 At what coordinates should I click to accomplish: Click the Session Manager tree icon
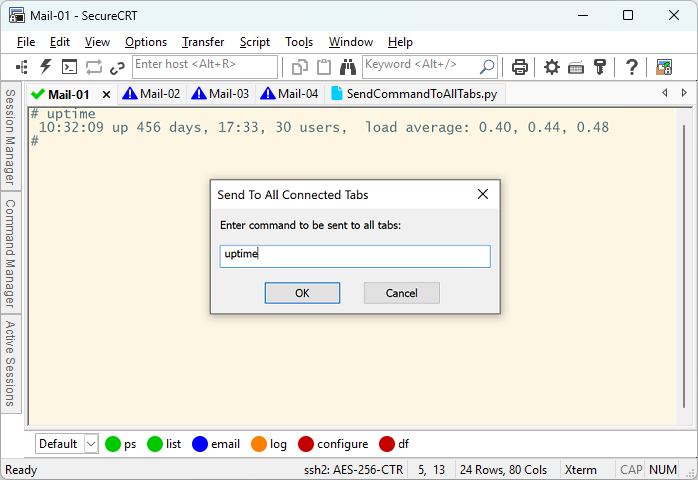22,67
